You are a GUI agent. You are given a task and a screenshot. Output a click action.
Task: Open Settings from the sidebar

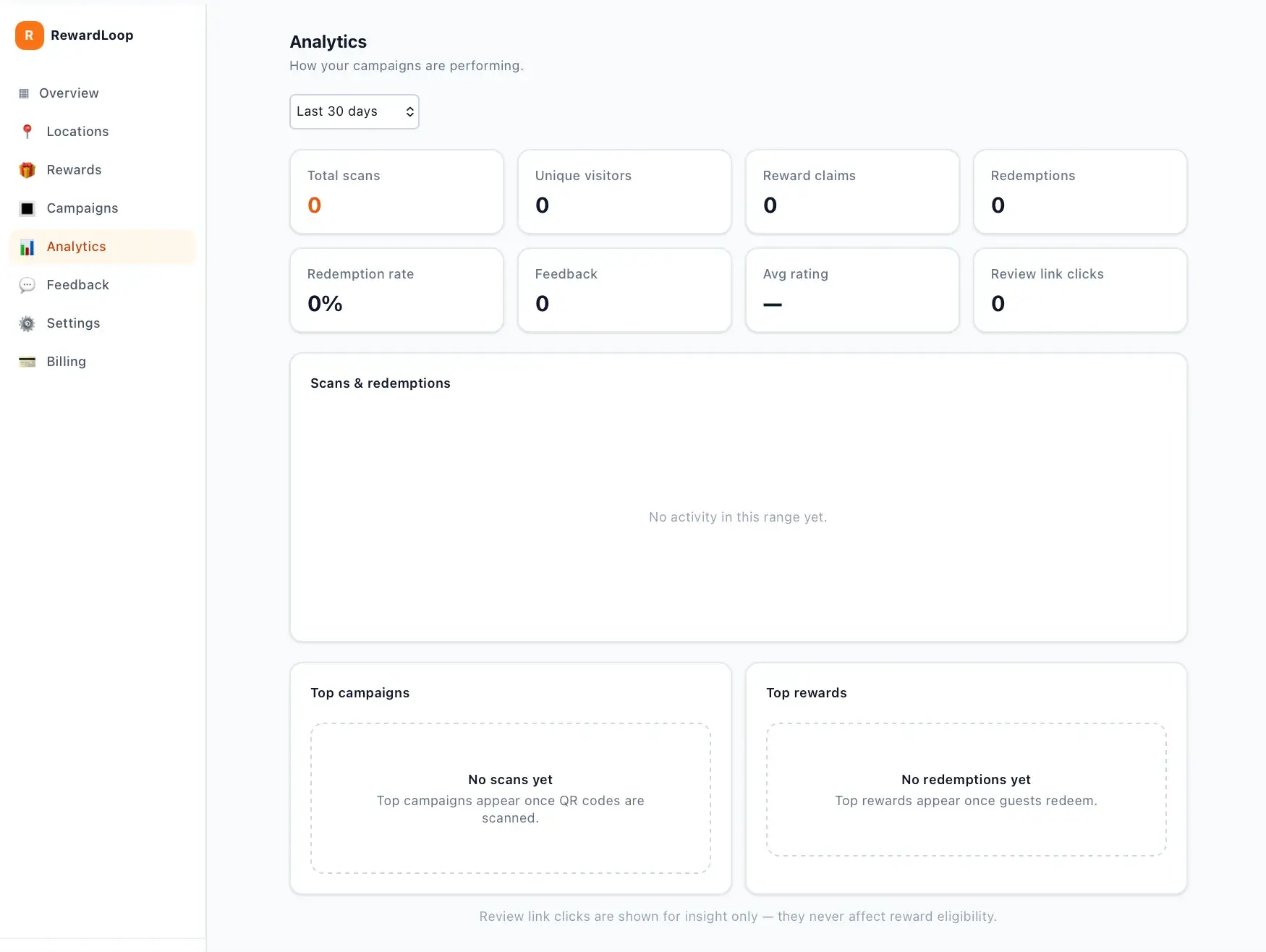(103, 323)
